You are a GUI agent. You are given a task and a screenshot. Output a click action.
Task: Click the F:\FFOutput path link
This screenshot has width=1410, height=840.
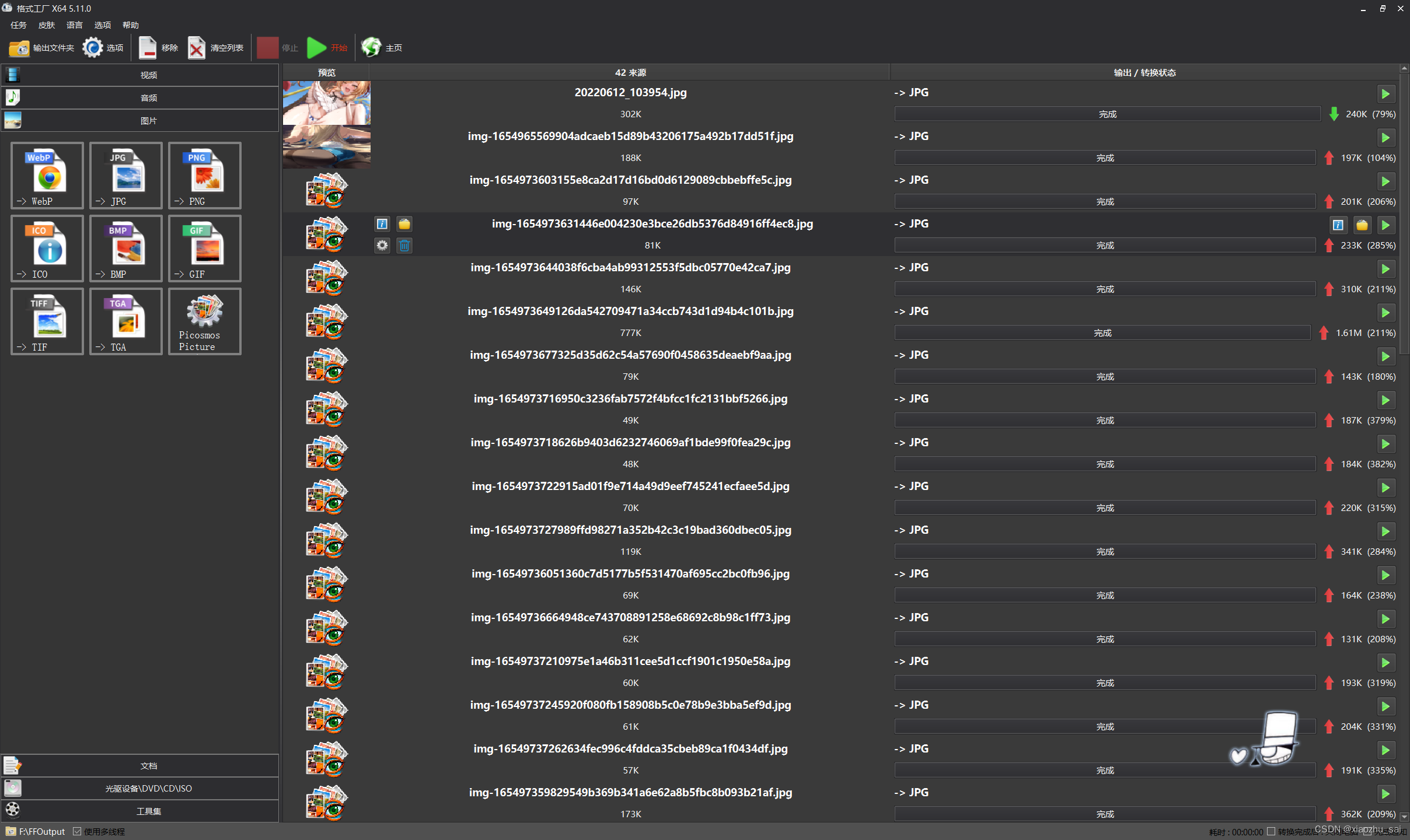pos(41,831)
